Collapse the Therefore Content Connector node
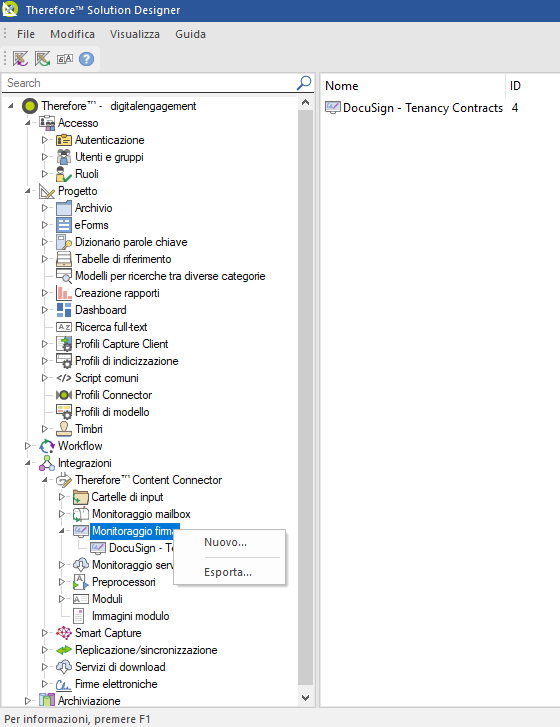Screen dimensions: 560x727 click(45, 480)
